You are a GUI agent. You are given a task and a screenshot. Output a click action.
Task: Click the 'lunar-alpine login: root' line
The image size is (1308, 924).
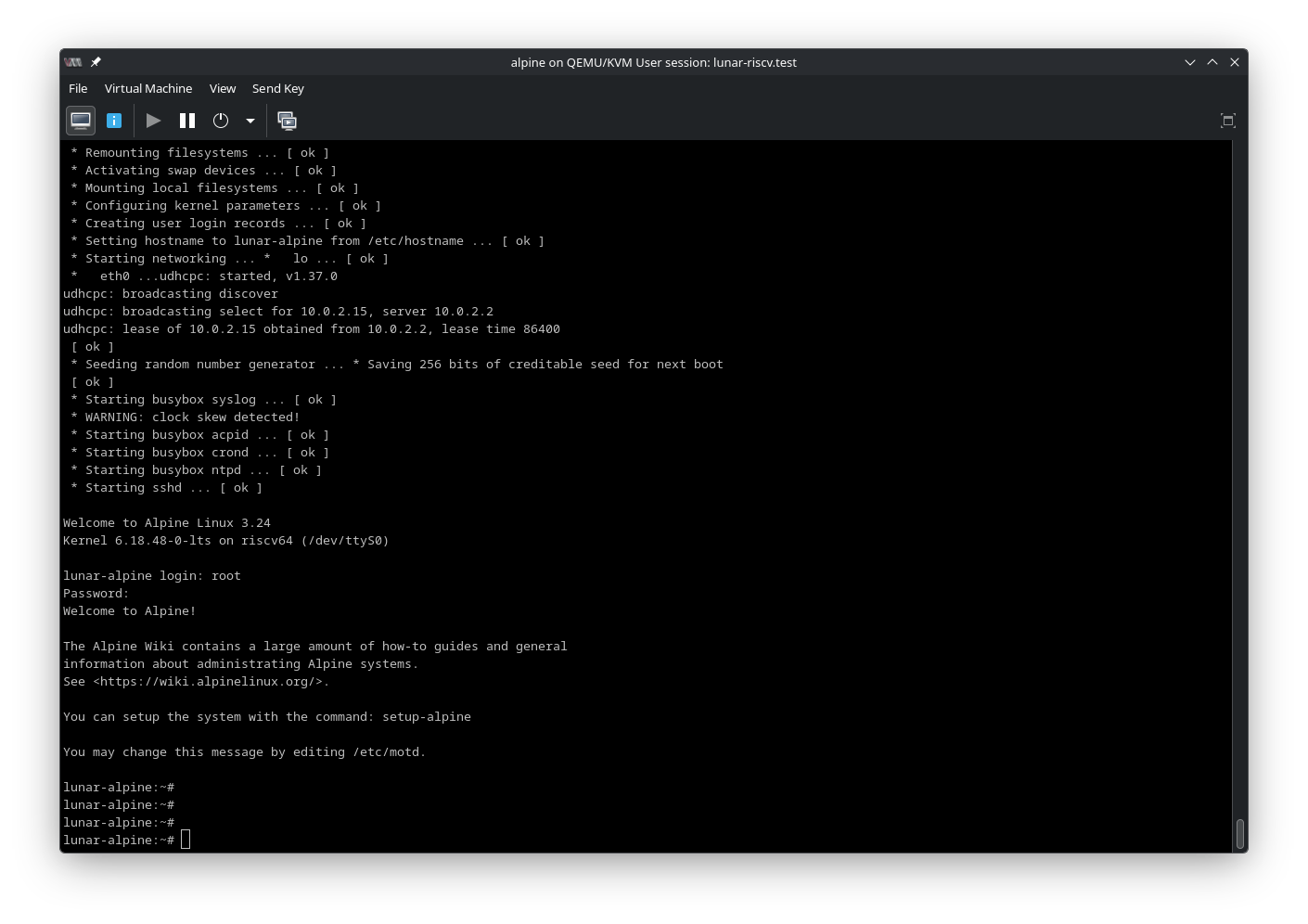tap(152, 576)
